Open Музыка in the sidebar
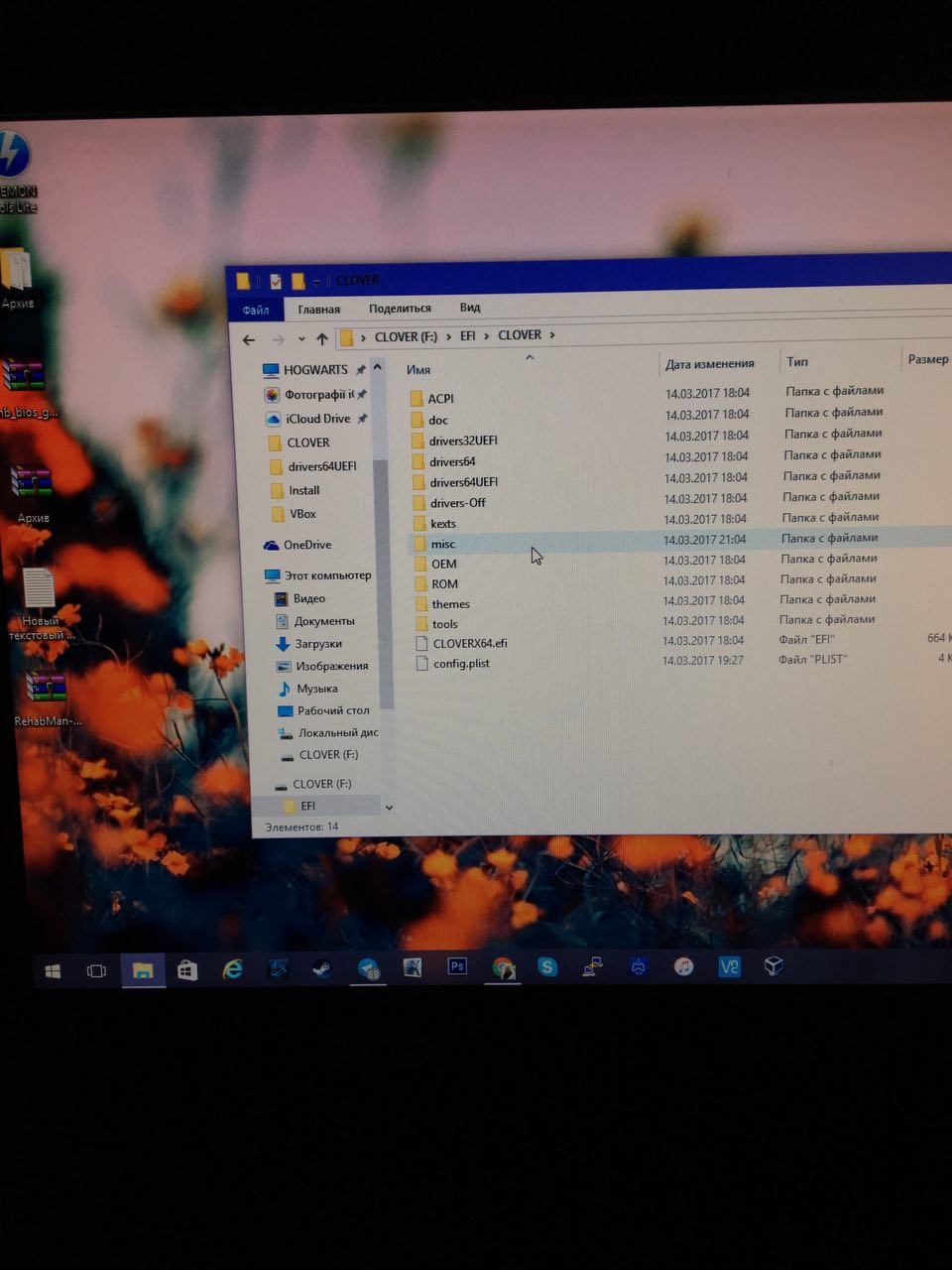 click(x=317, y=689)
